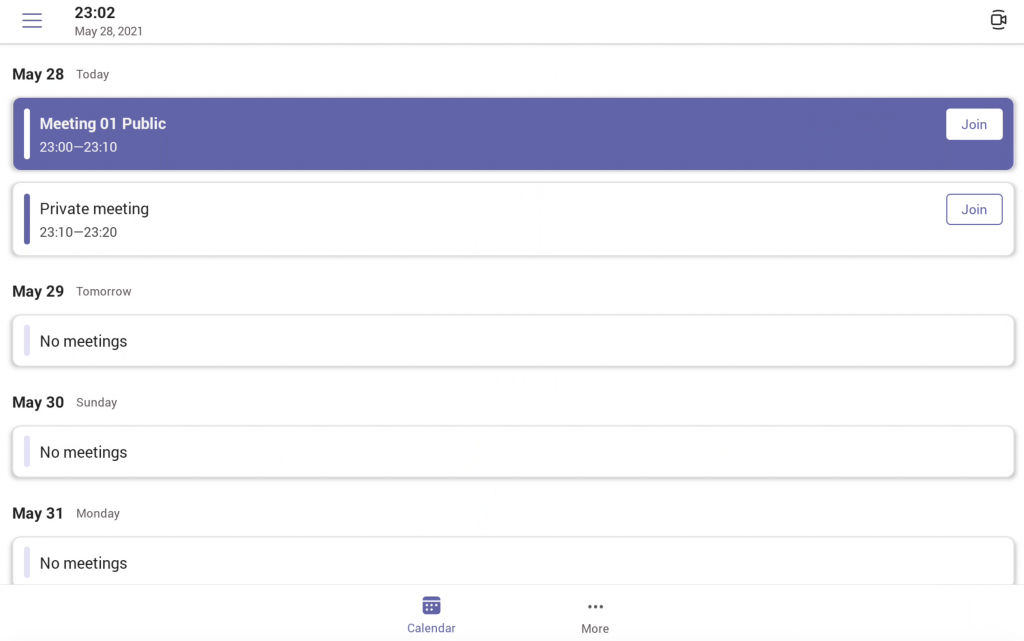Open the More ellipsis icon
Image resolution: width=1024 pixels, height=641 pixels.
pos(595,606)
